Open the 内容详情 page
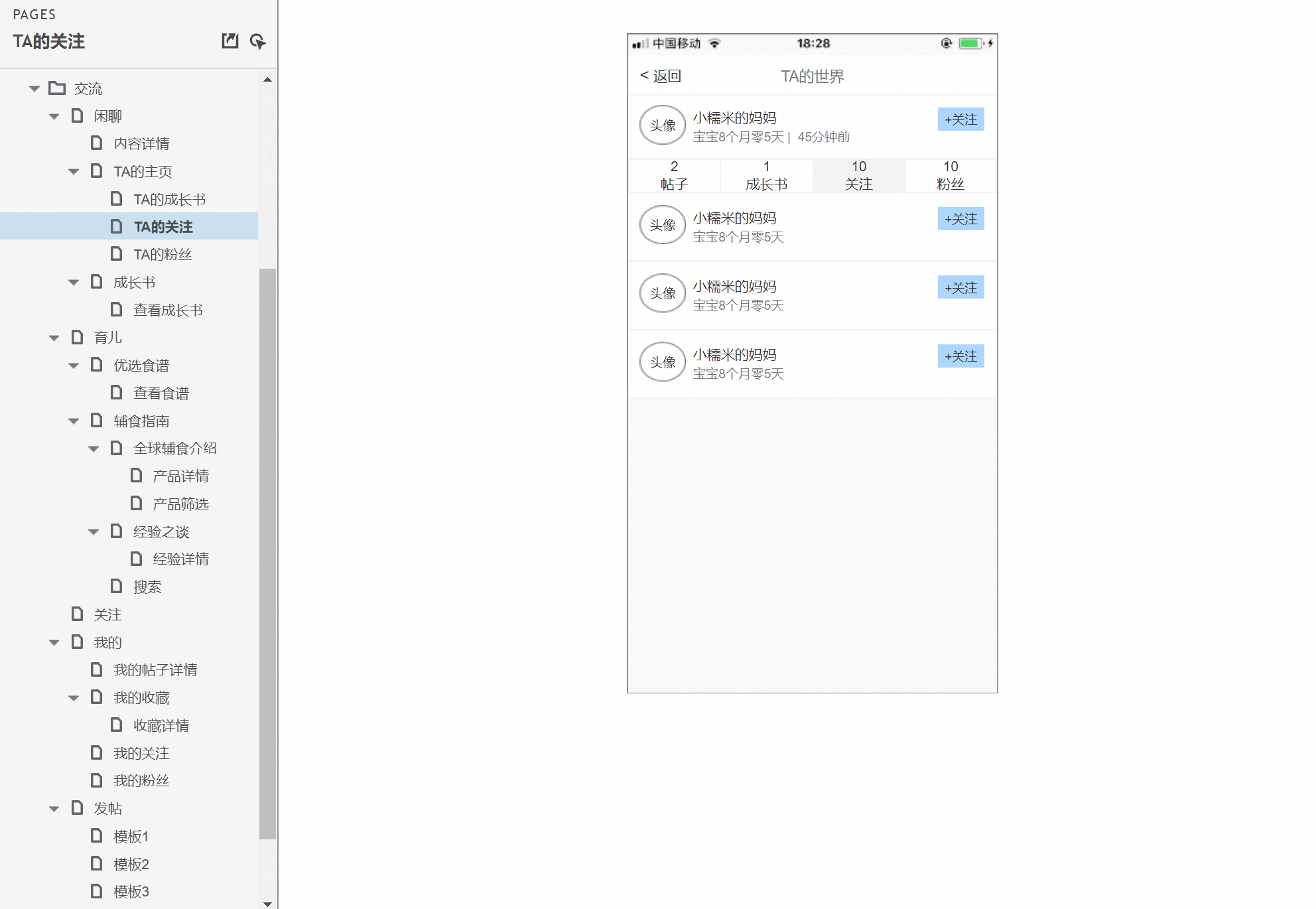The image size is (1316, 909). 141,143
